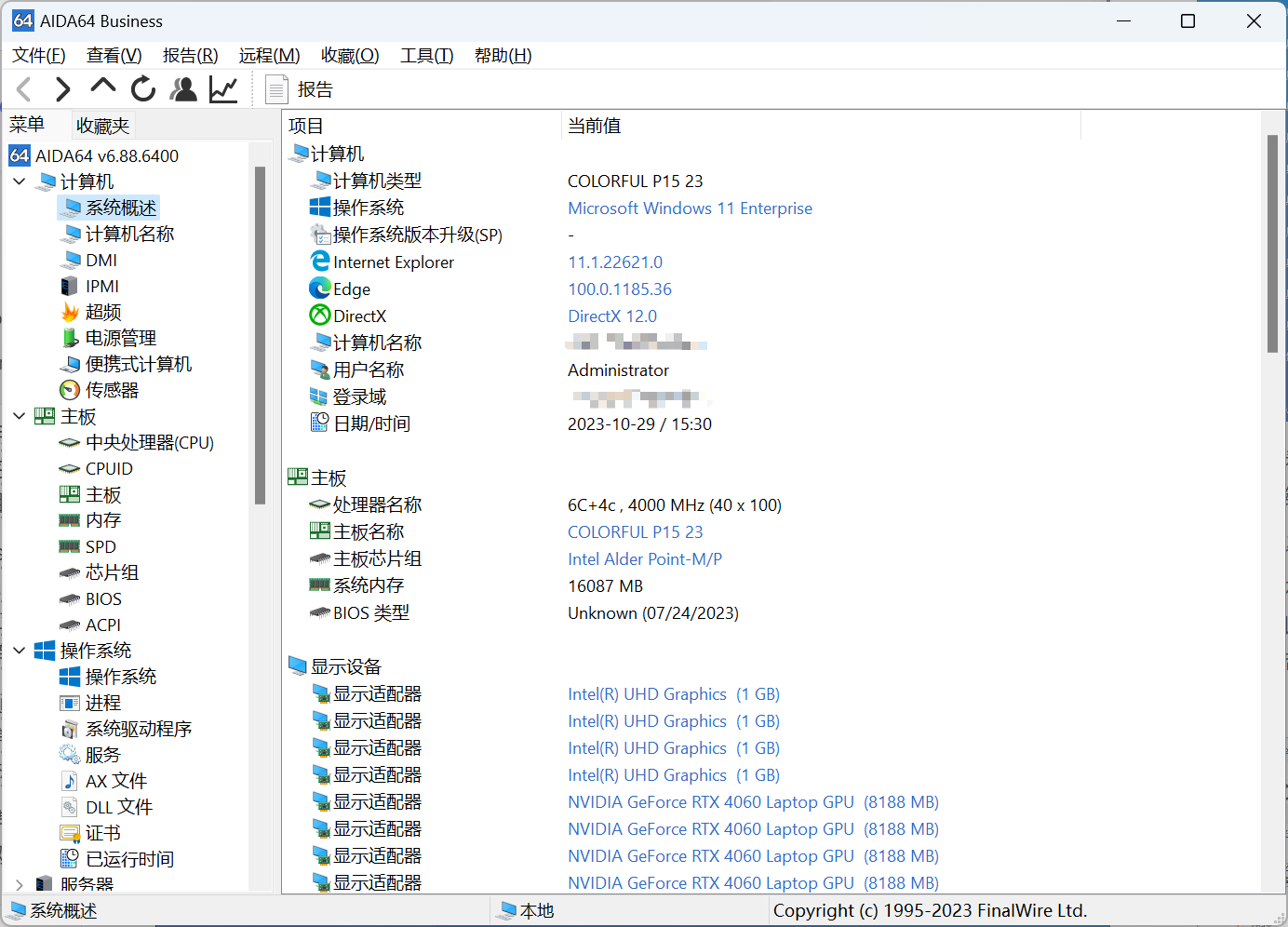Screen dimensions: 1288x927
Task: Collapse the 操作系统 tree branch
Action: [x=19, y=650]
